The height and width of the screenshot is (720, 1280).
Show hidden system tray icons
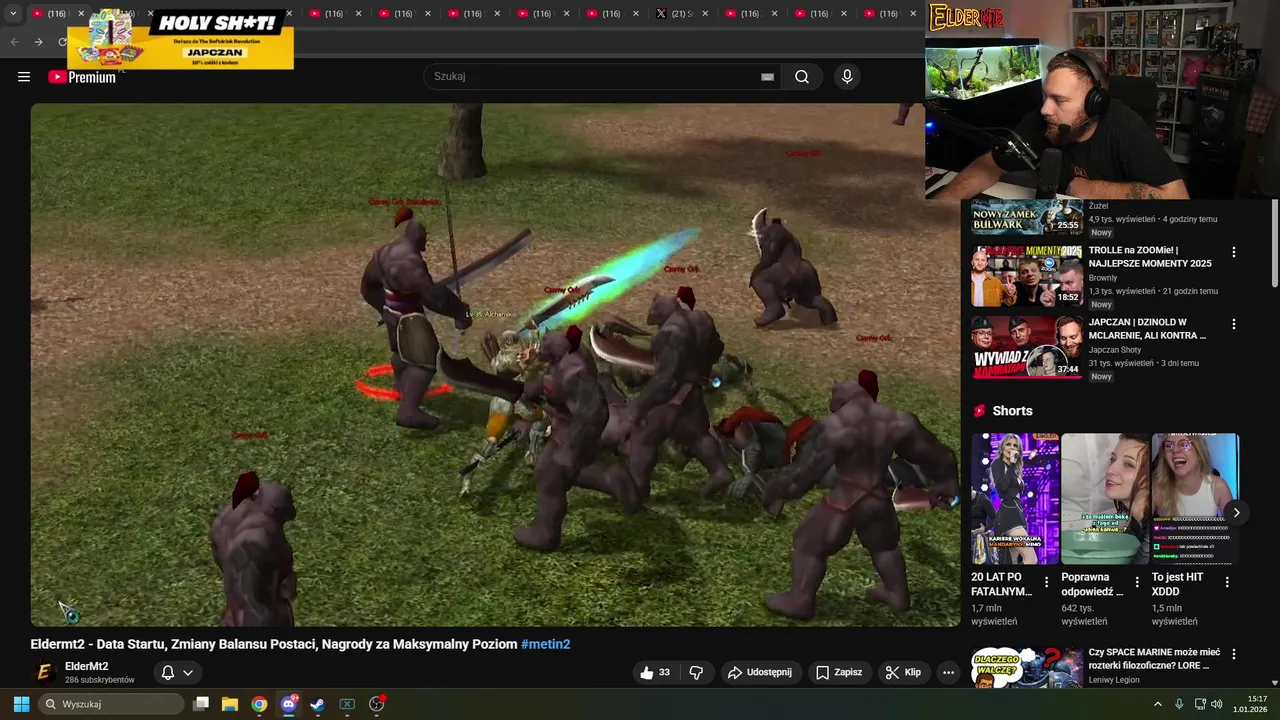click(x=1158, y=704)
